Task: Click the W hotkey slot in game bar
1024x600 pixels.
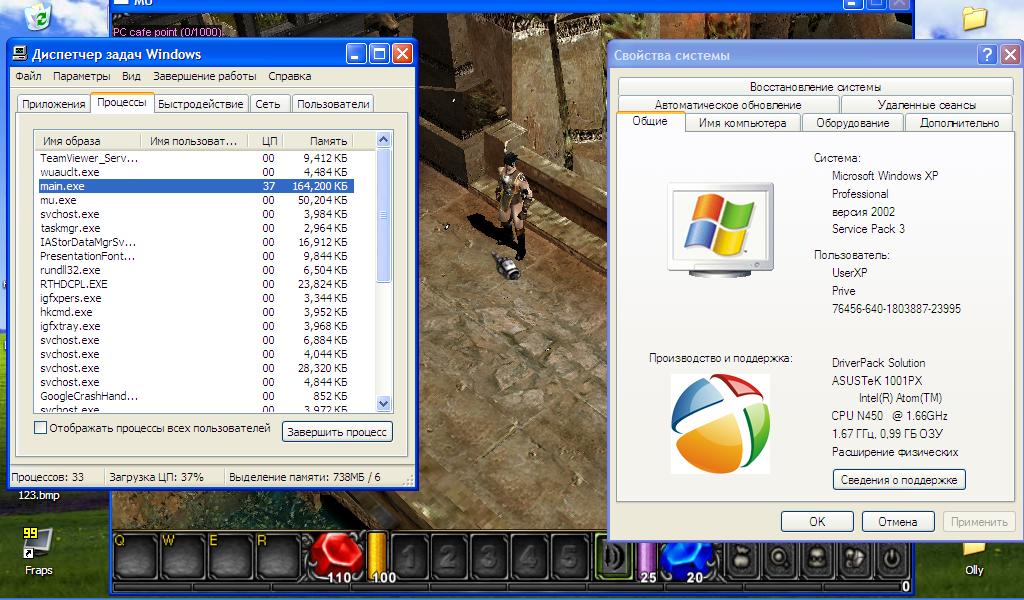Action: click(184, 557)
